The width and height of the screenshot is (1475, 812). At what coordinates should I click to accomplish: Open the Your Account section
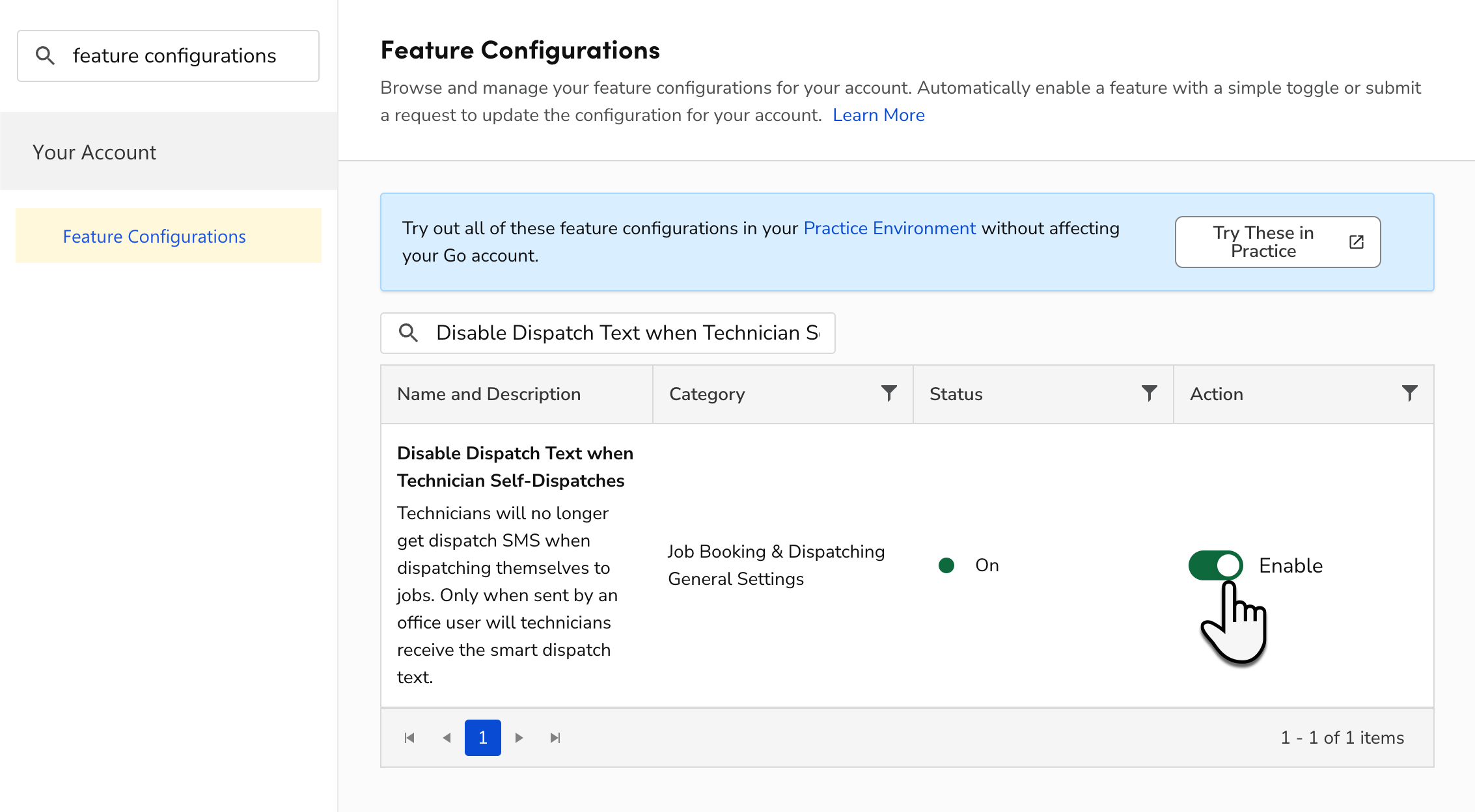click(94, 152)
